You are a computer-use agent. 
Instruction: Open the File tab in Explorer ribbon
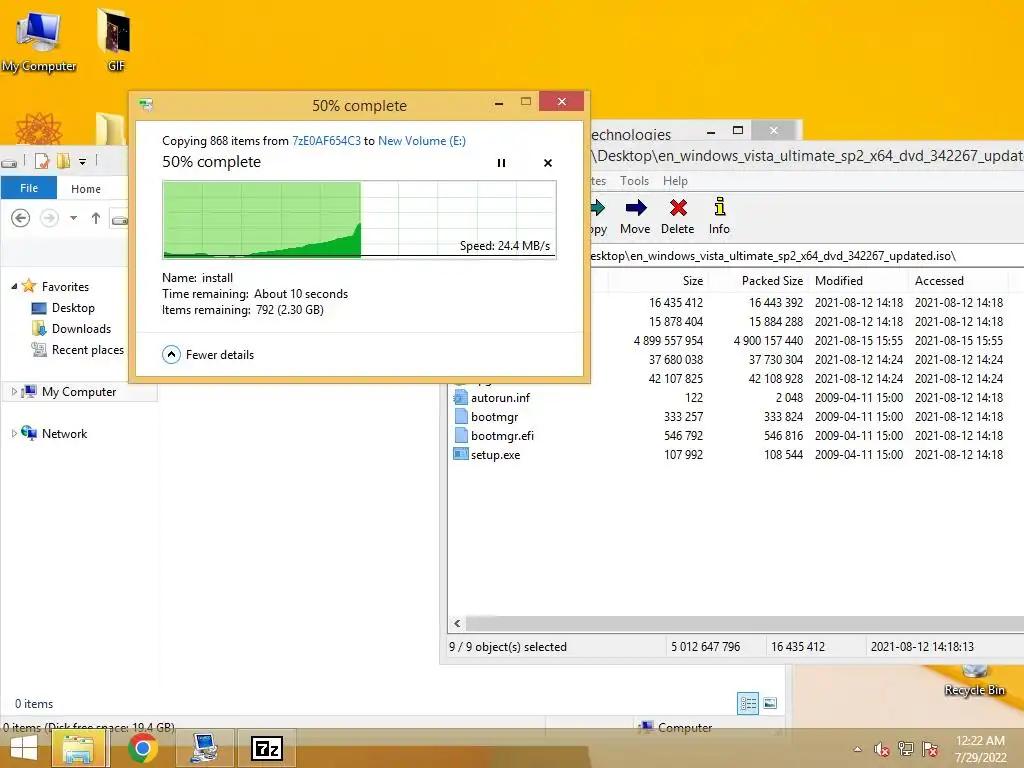[29, 188]
